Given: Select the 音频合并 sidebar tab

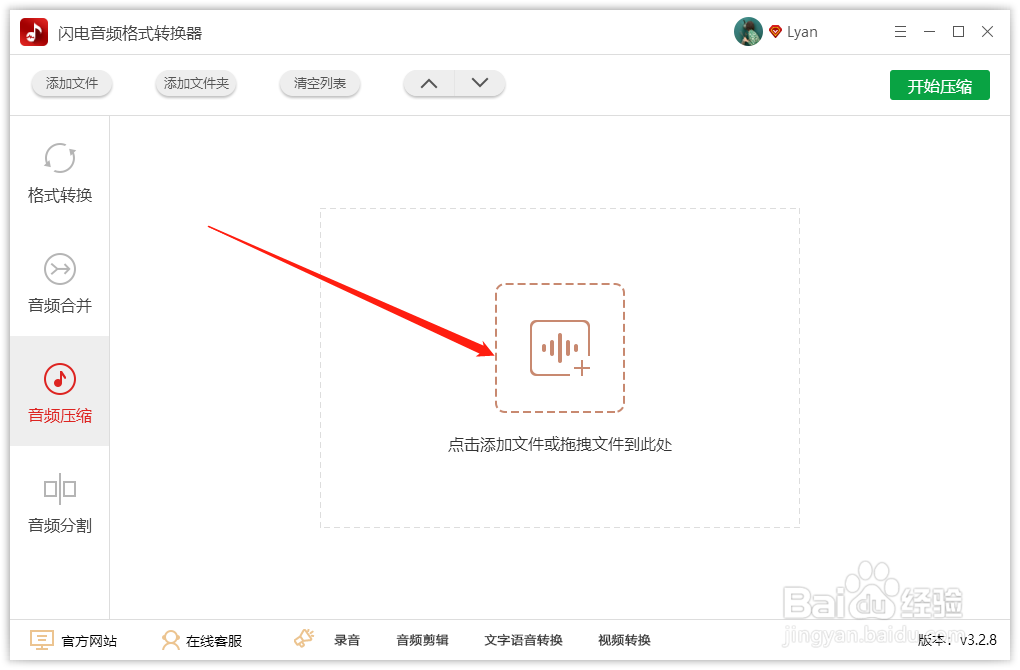Looking at the screenshot, I should [x=60, y=282].
